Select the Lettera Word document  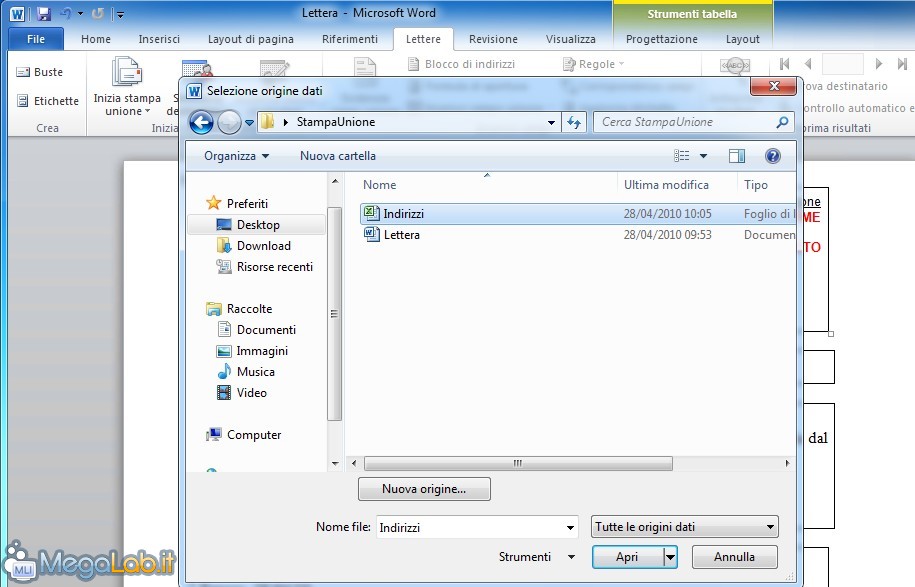401,235
